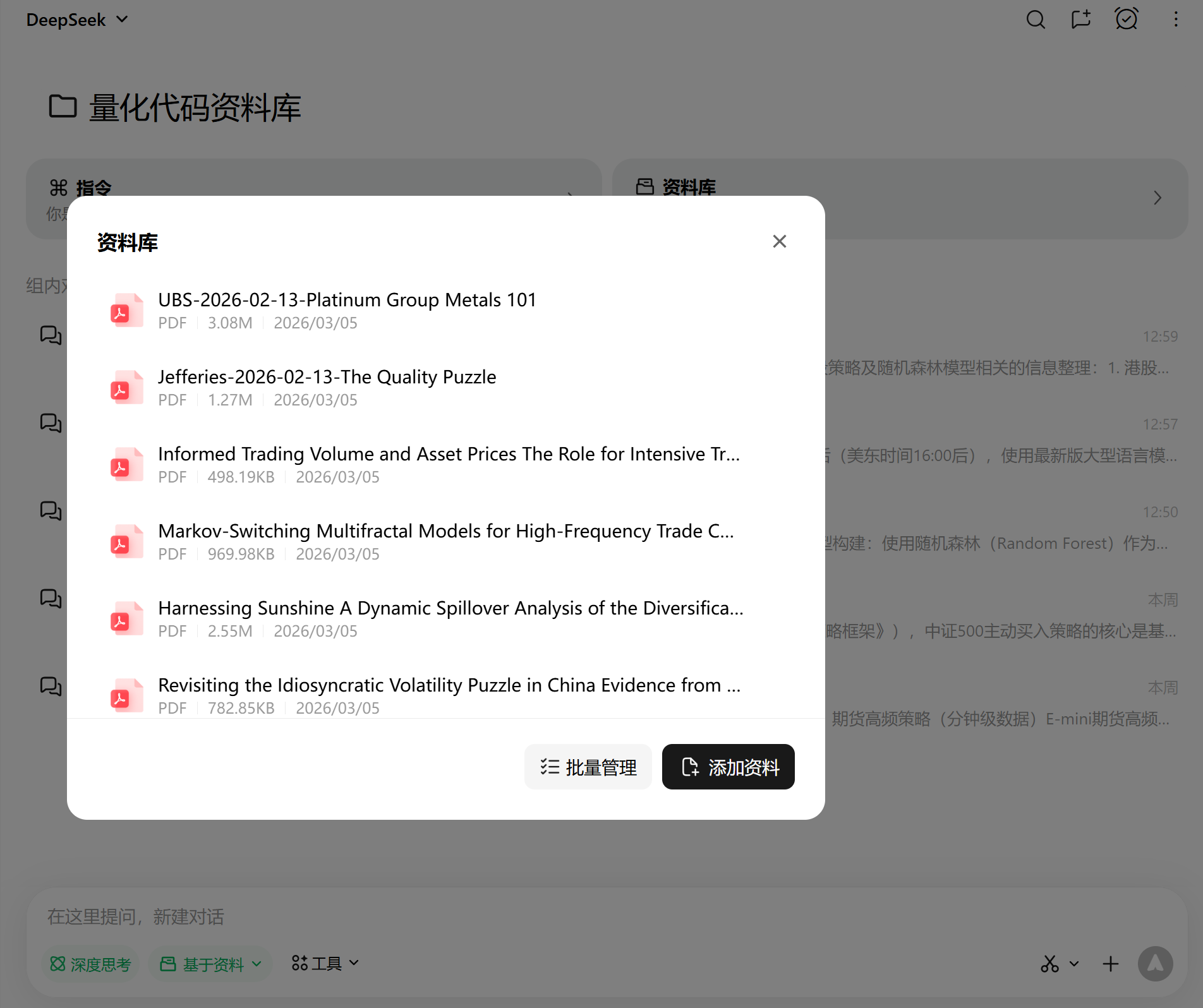This screenshot has width=1203, height=1008.
Task: Open the conversation icon beside the 中证500 chat
Action: [x=51, y=599]
